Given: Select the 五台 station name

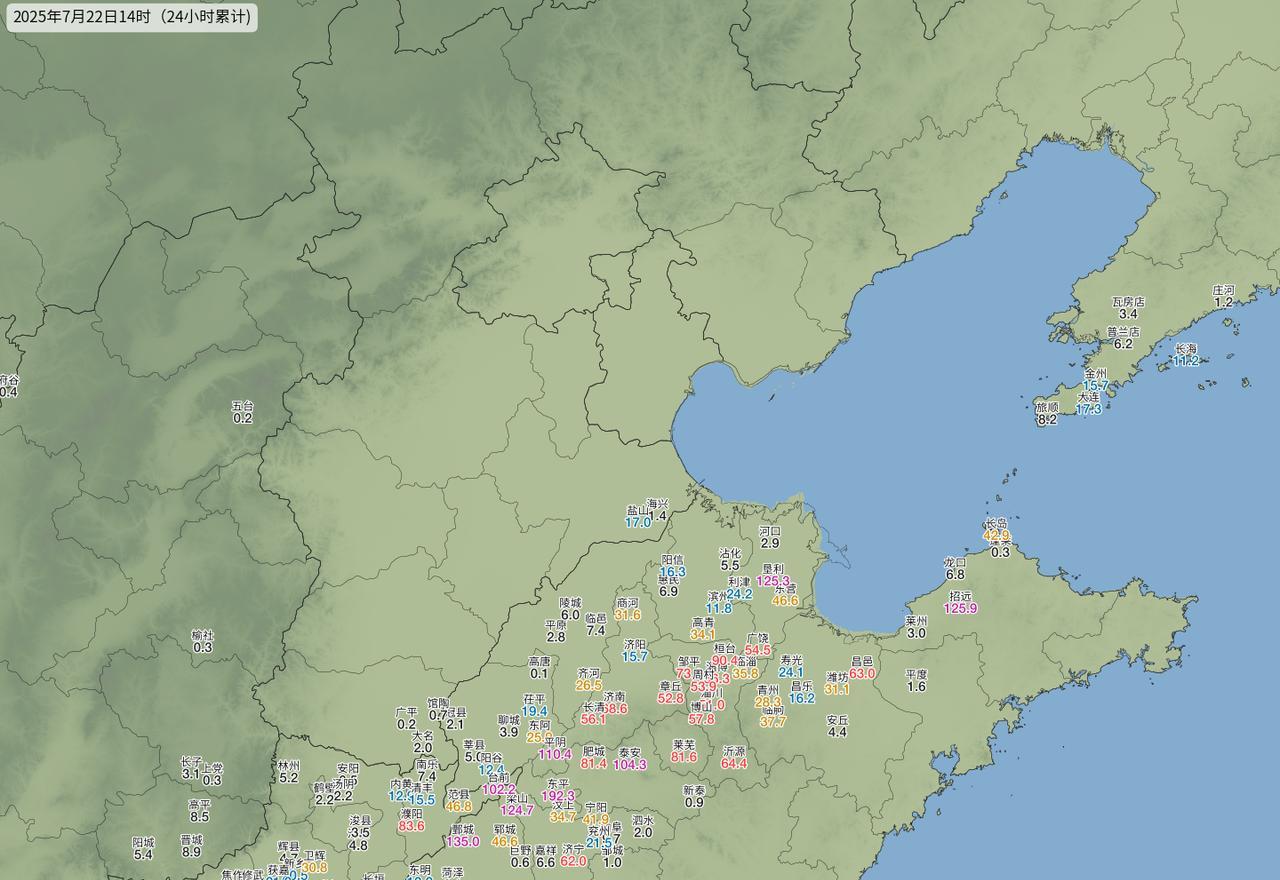Looking at the screenshot, I should click(242, 406).
